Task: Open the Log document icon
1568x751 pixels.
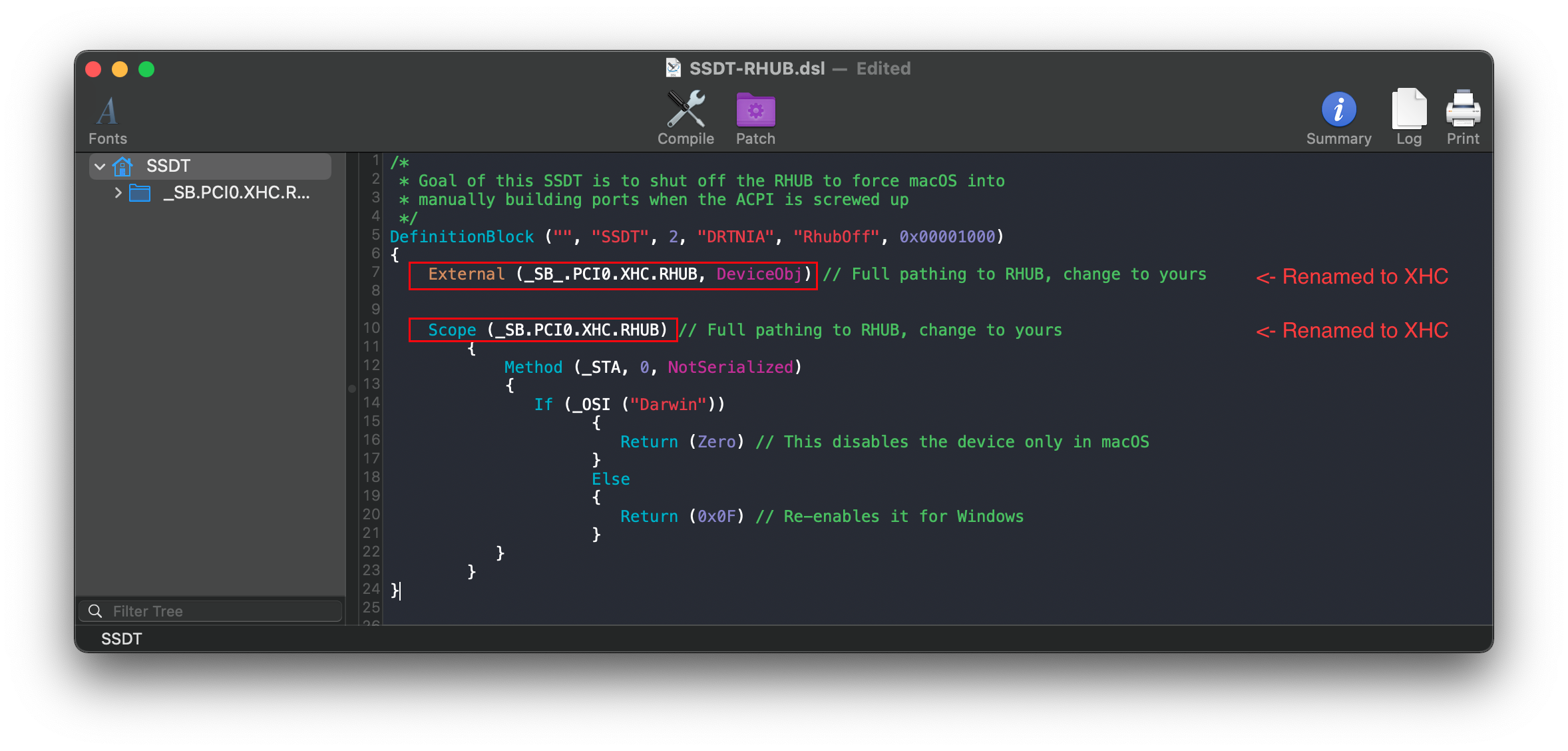Action: click(1408, 110)
